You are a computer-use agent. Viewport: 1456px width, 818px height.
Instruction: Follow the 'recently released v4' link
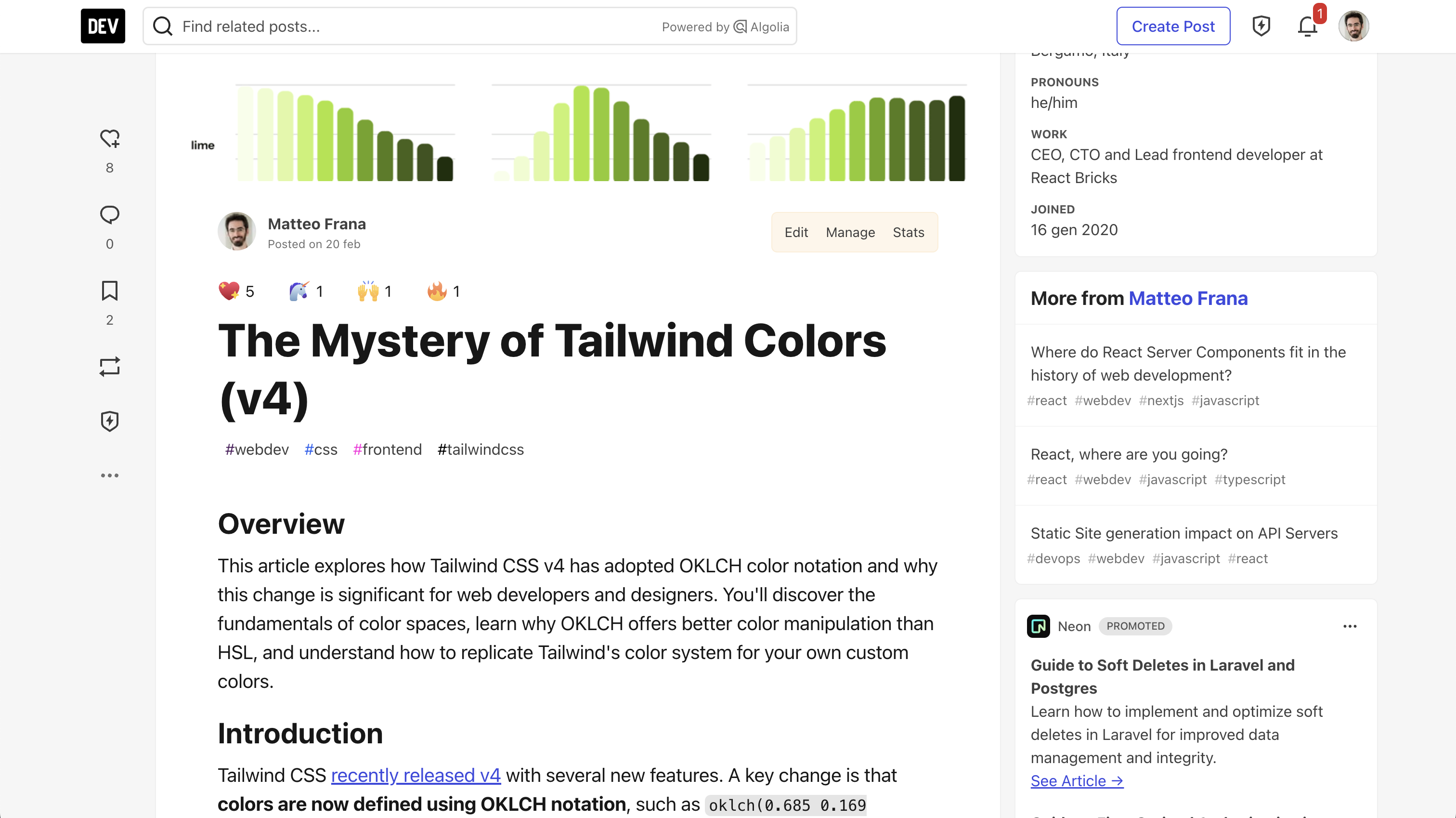pos(416,775)
